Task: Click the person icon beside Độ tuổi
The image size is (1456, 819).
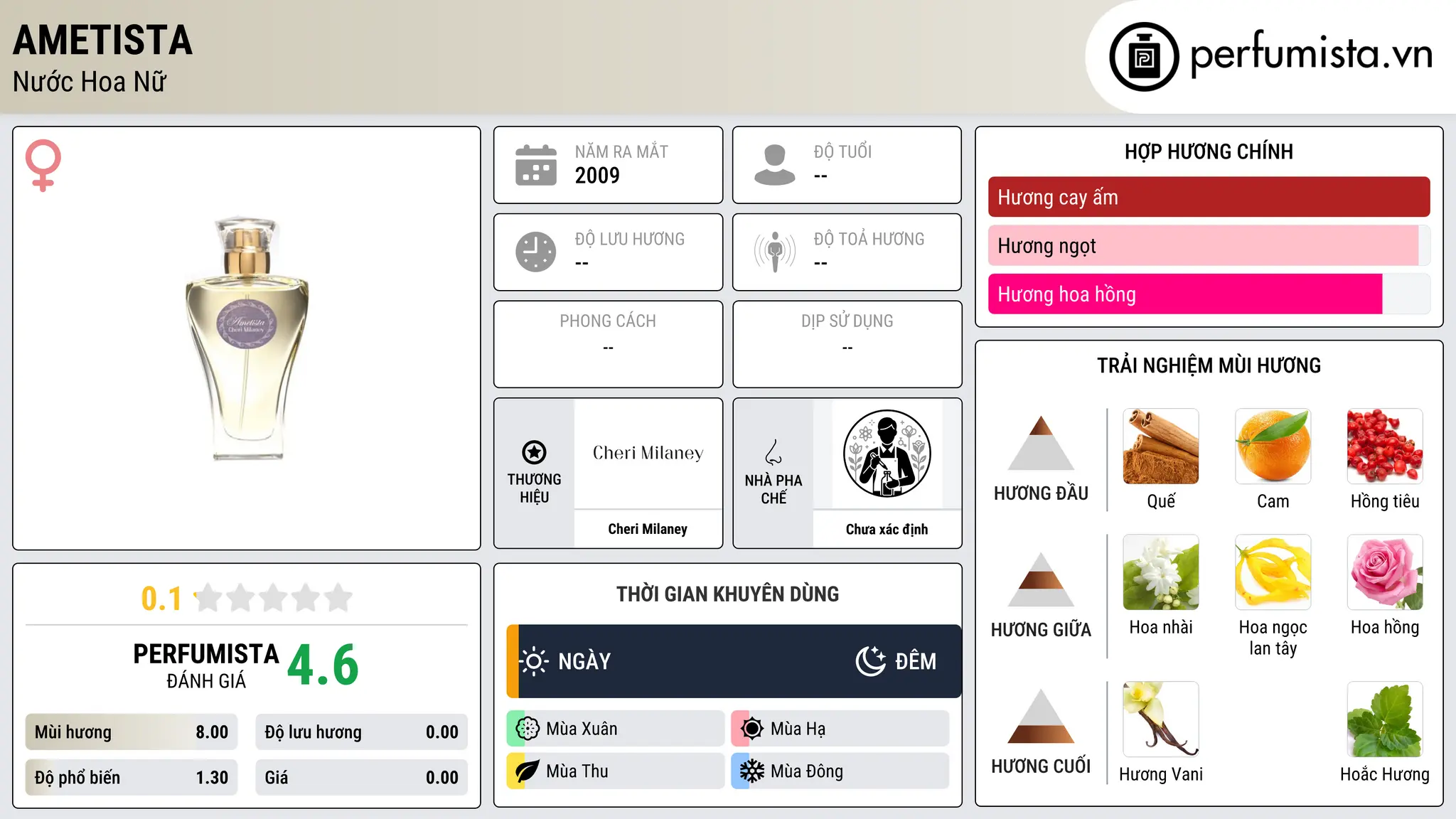Action: click(x=775, y=165)
